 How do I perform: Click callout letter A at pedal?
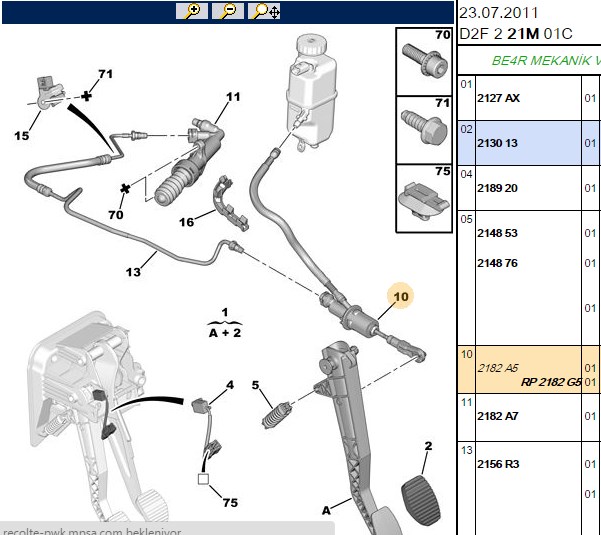click(326, 510)
